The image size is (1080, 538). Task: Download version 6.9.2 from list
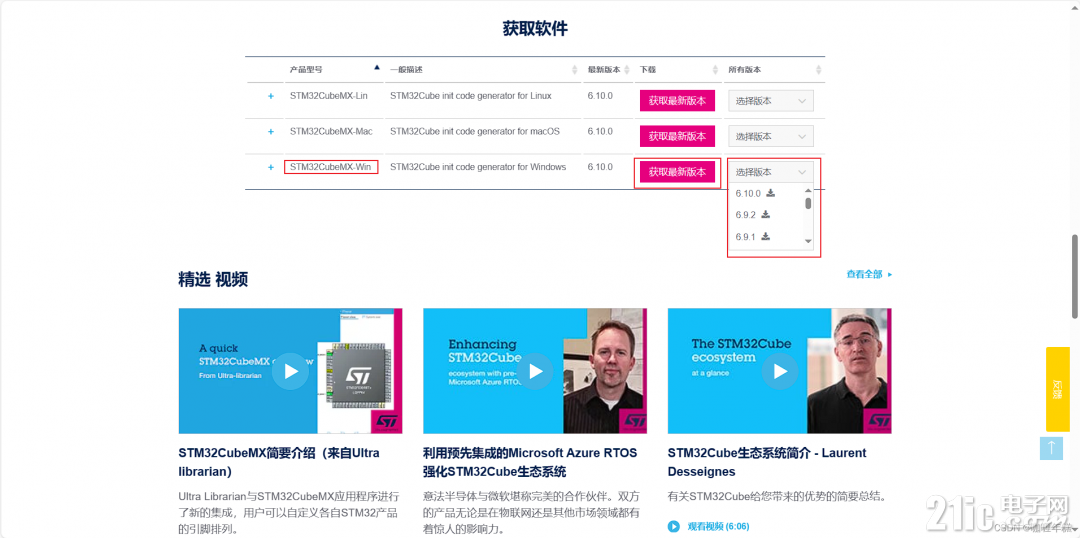pyautogui.click(x=765, y=215)
